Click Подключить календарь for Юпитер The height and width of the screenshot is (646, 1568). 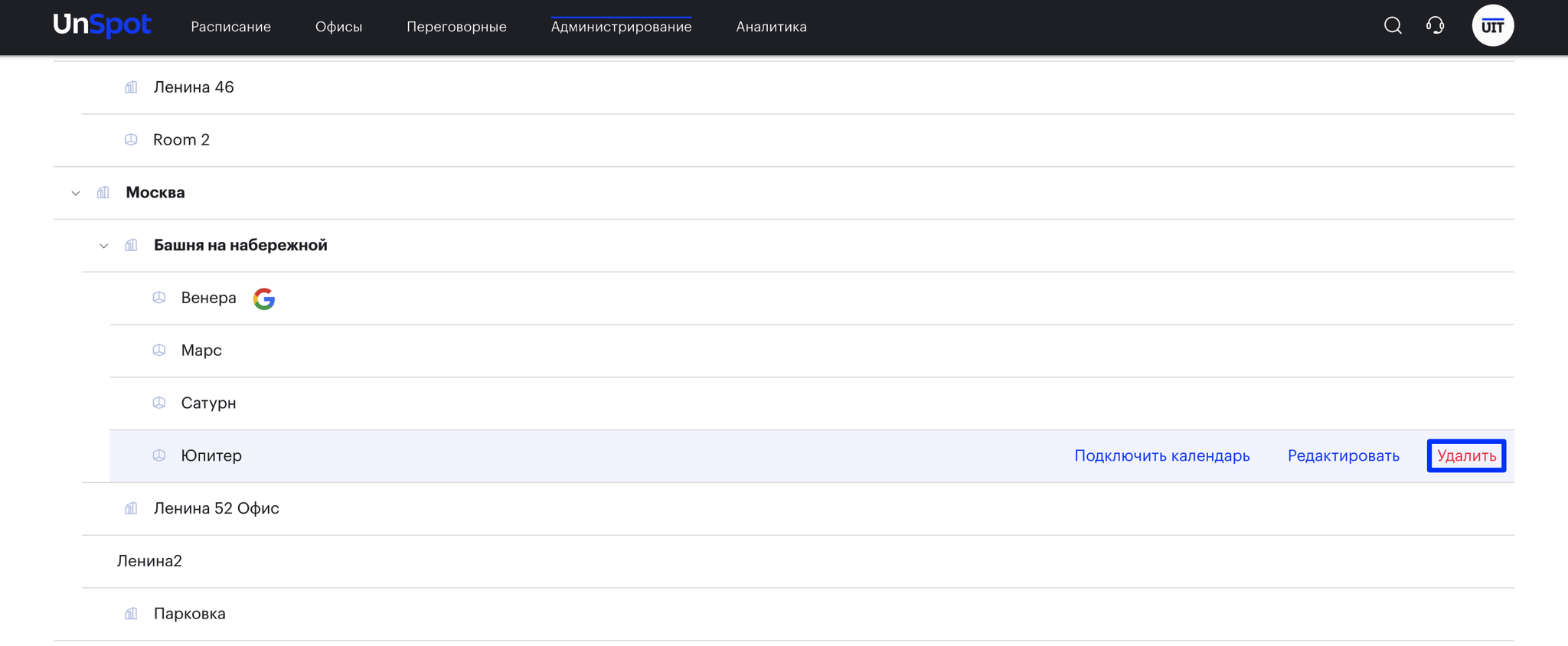pyautogui.click(x=1162, y=456)
